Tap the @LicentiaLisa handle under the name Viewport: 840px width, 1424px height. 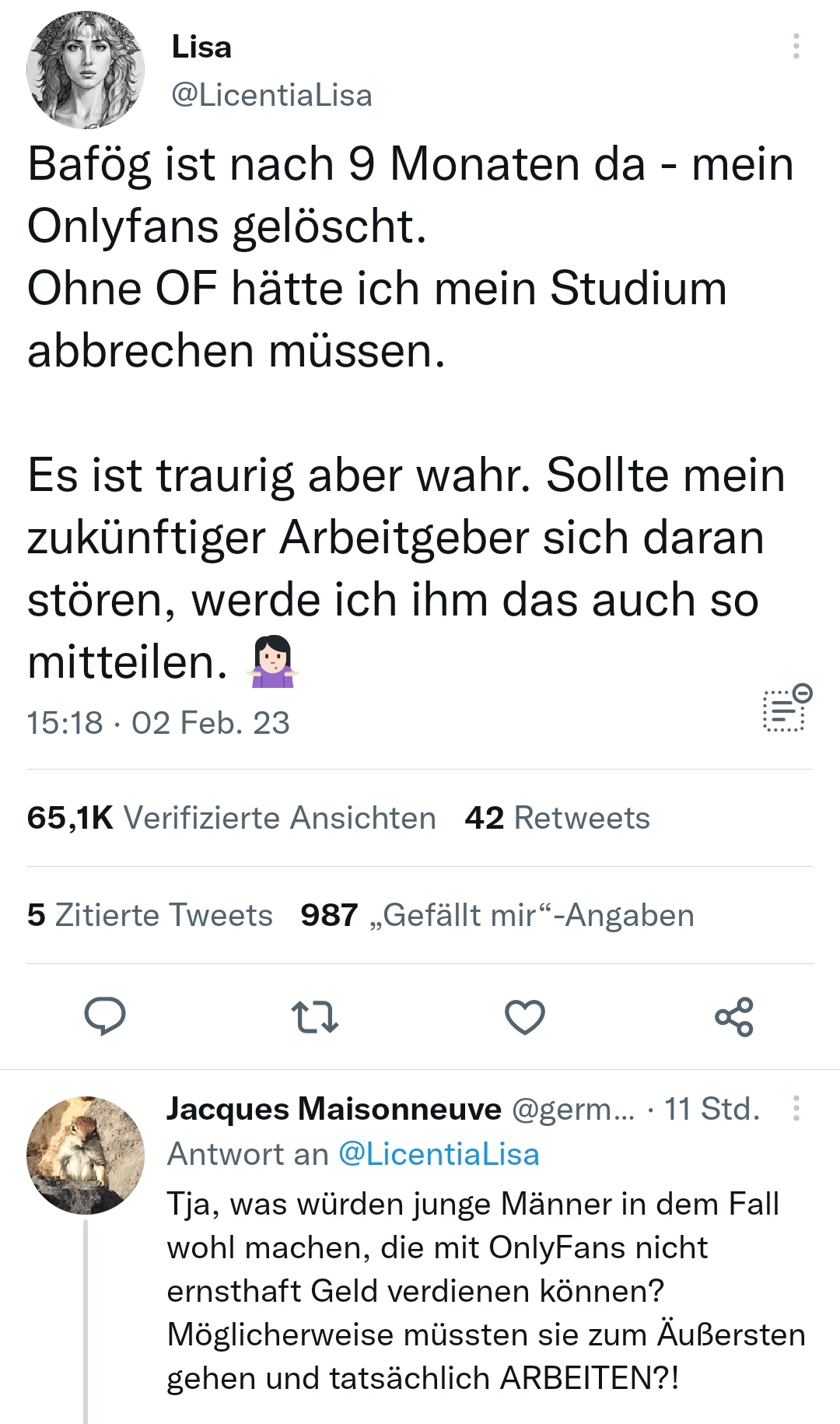coord(271,95)
